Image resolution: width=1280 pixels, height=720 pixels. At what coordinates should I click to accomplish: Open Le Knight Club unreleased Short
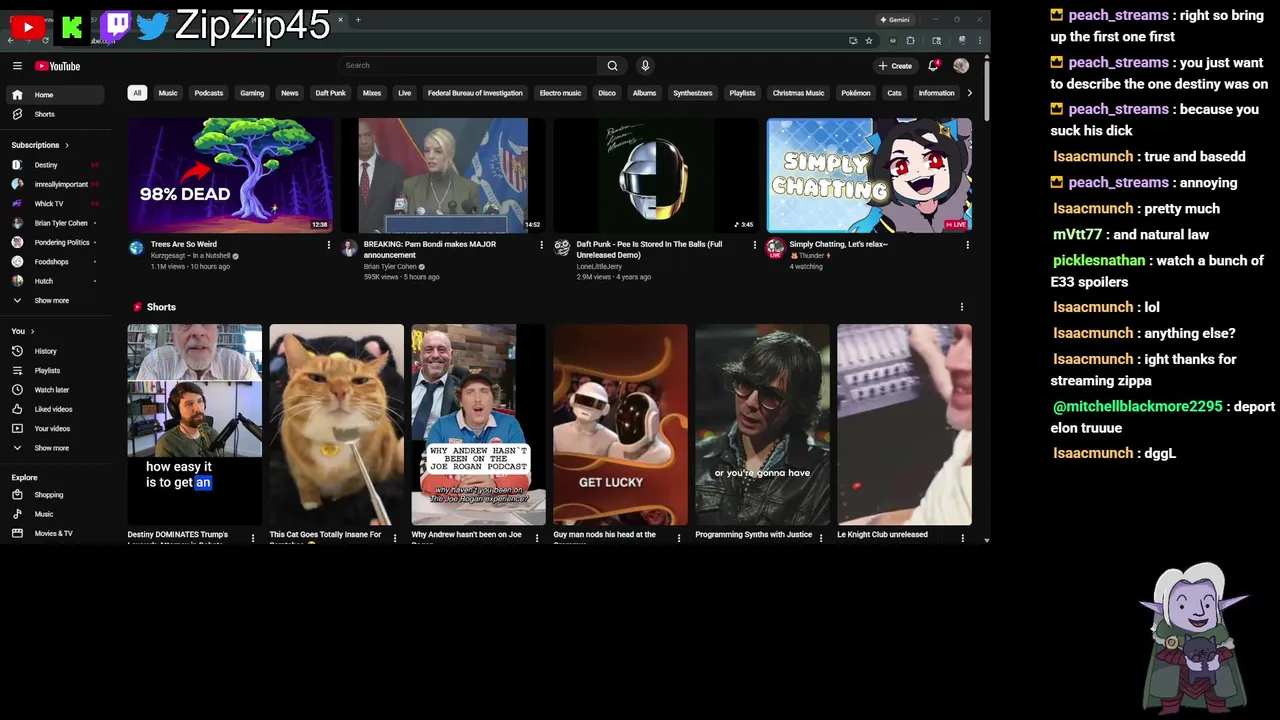click(904, 425)
